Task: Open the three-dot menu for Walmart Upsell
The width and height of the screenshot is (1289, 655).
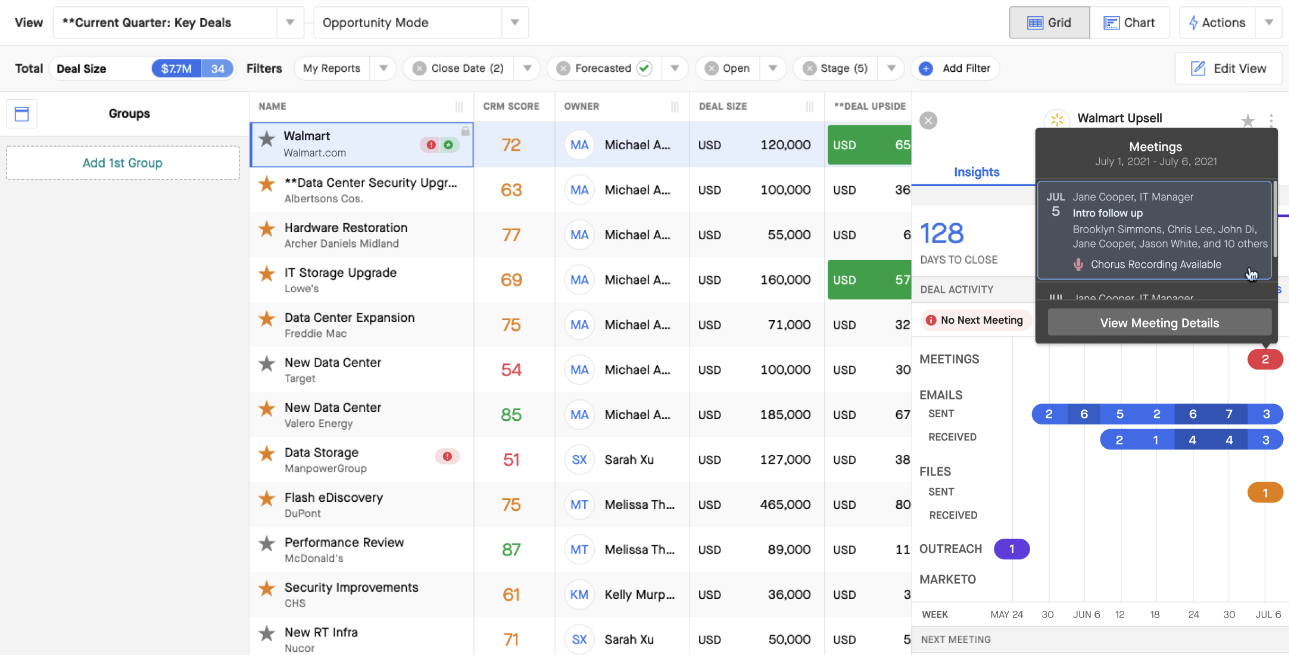Action: [1271, 121]
